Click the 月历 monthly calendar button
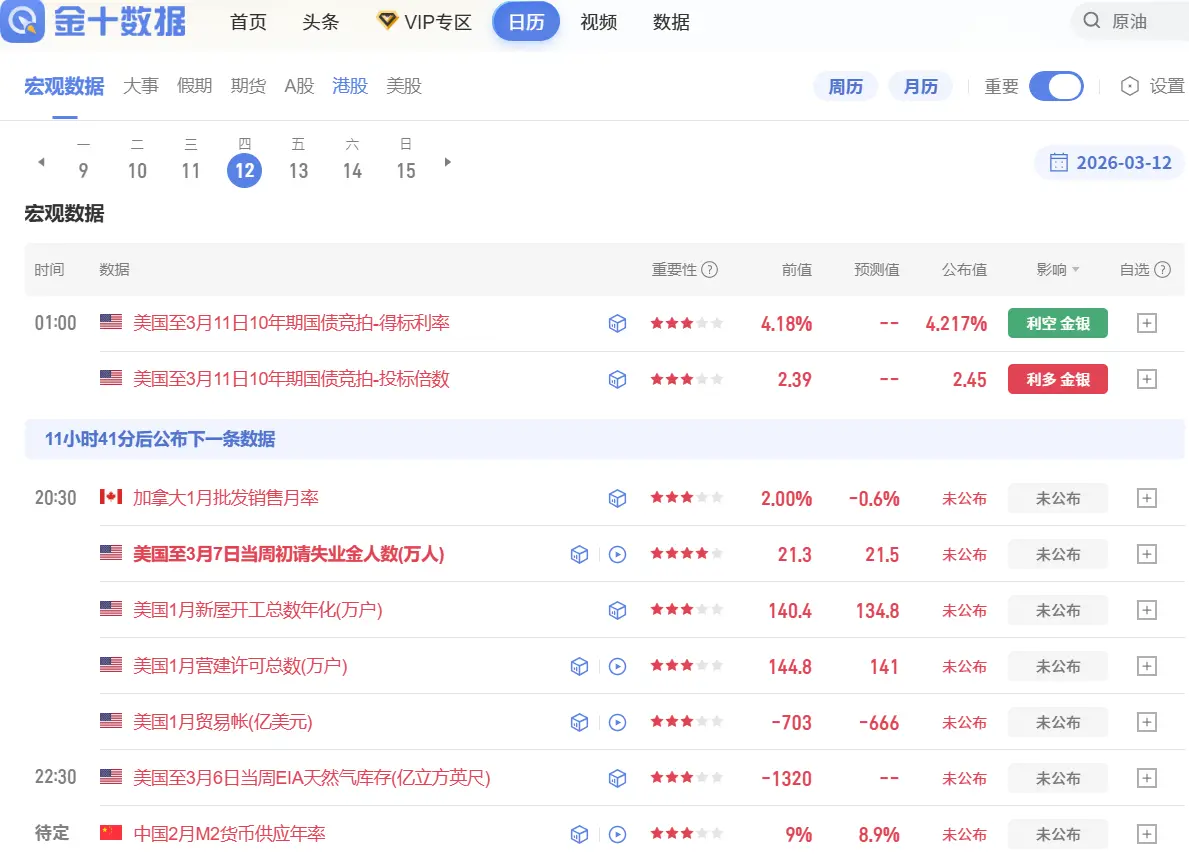This screenshot has height=857, width=1189. (x=921, y=86)
